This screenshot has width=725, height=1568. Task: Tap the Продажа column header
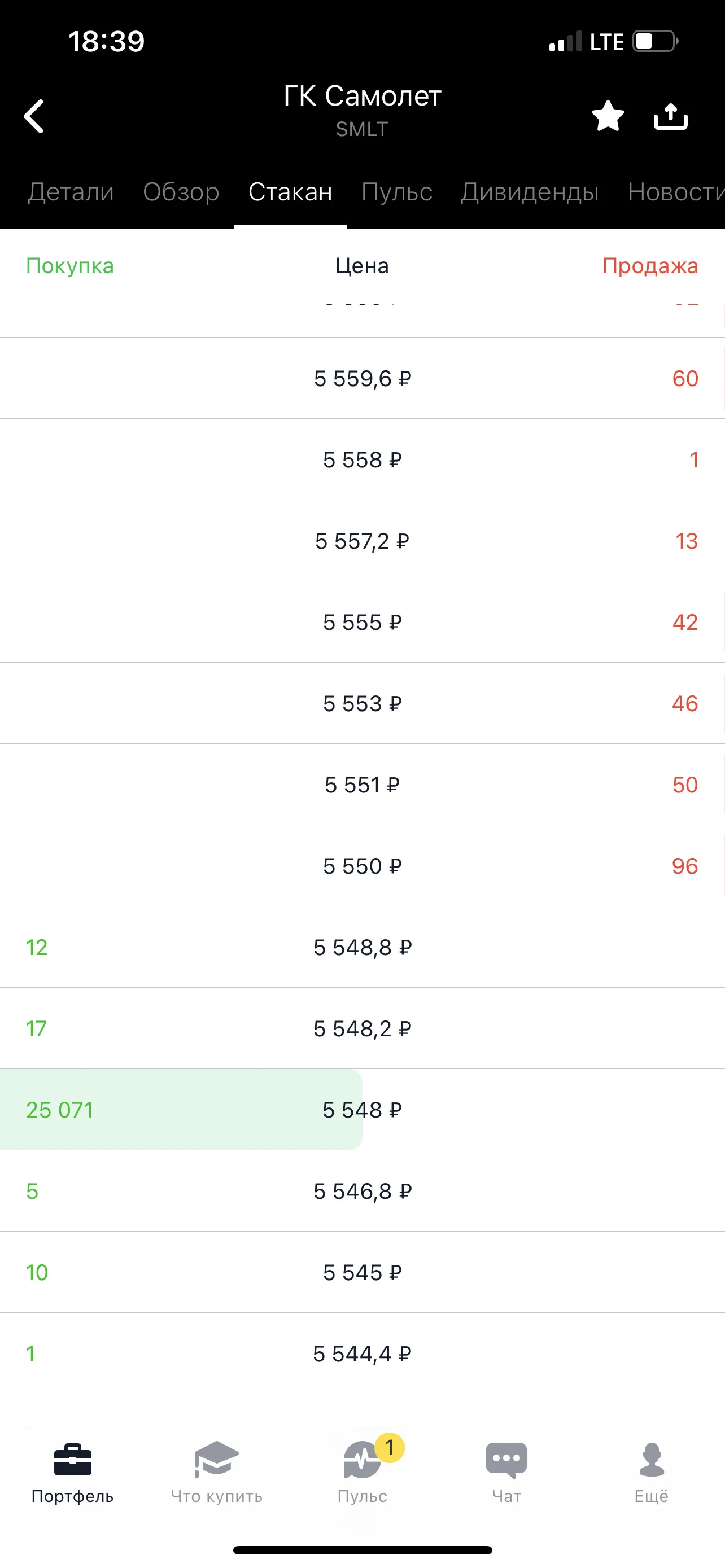pos(650,266)
